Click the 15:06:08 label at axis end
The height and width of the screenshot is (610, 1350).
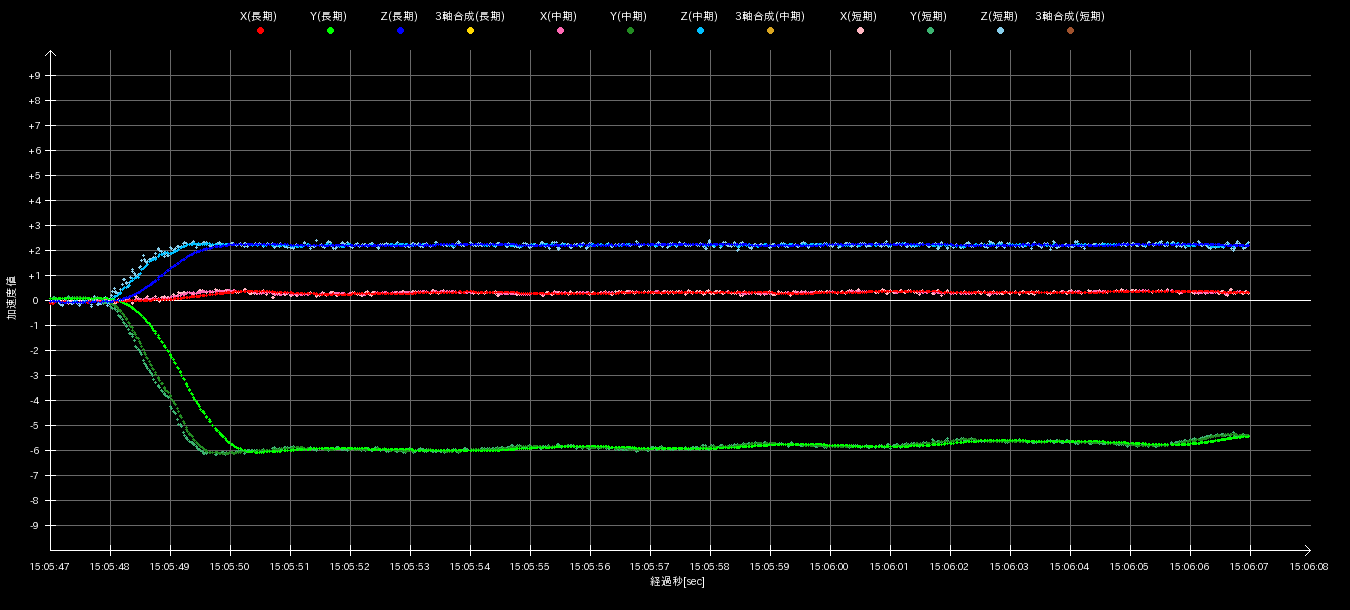(x=1309, y=566)
